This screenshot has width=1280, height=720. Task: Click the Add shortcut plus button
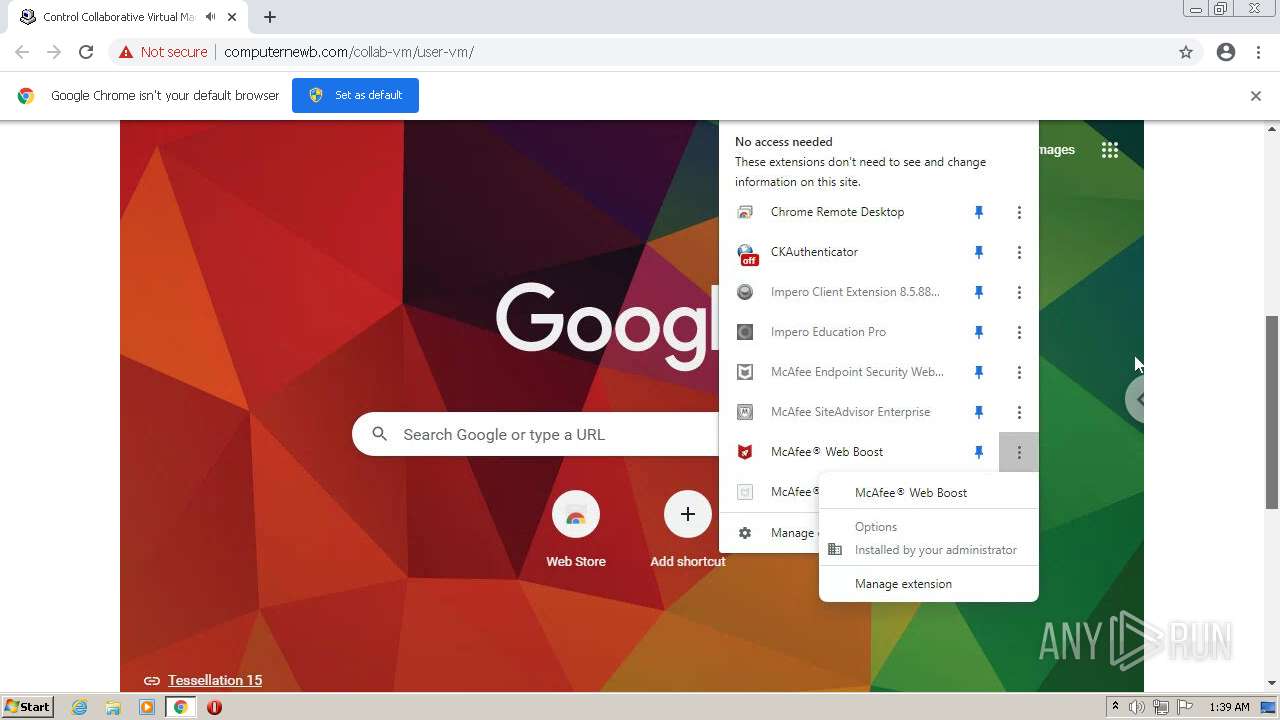688,514
